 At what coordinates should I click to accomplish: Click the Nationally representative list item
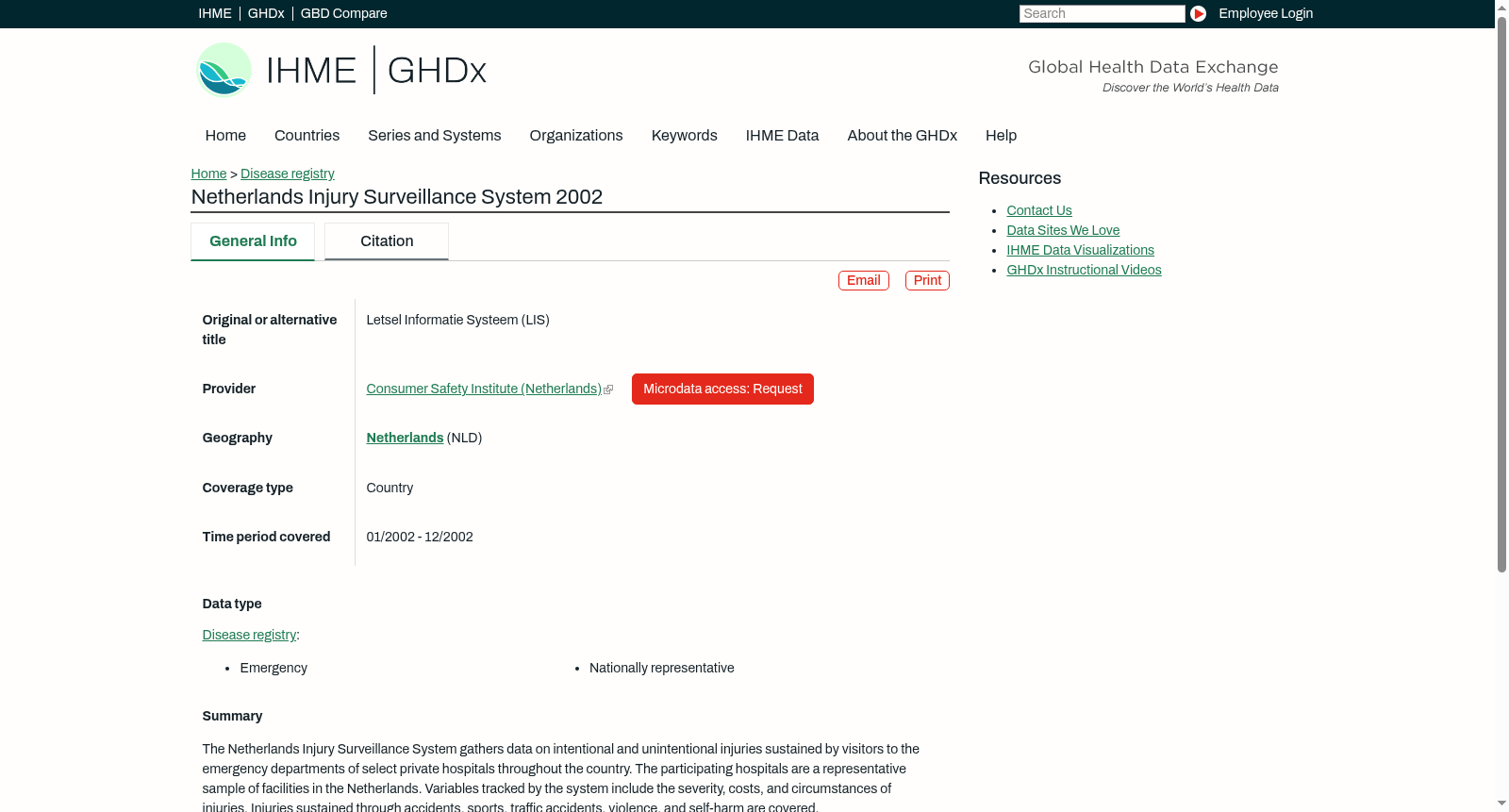click(662, 668)
